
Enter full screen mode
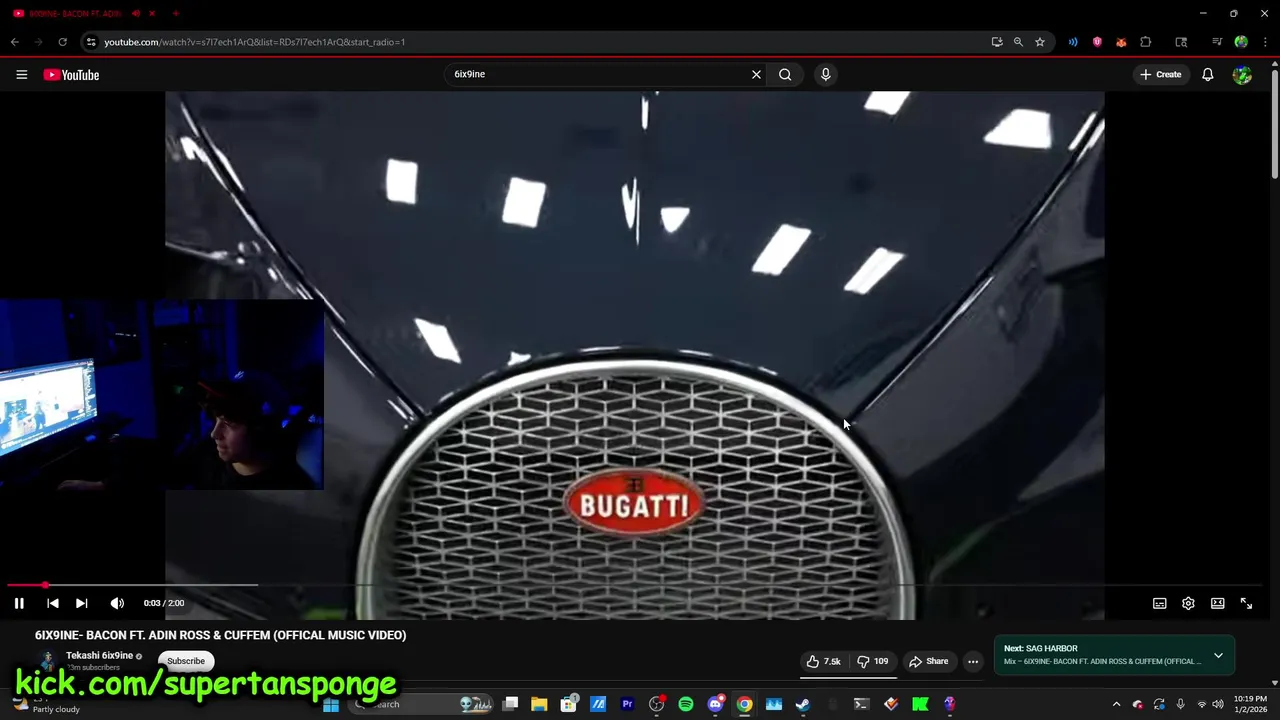coord(1246,603)
